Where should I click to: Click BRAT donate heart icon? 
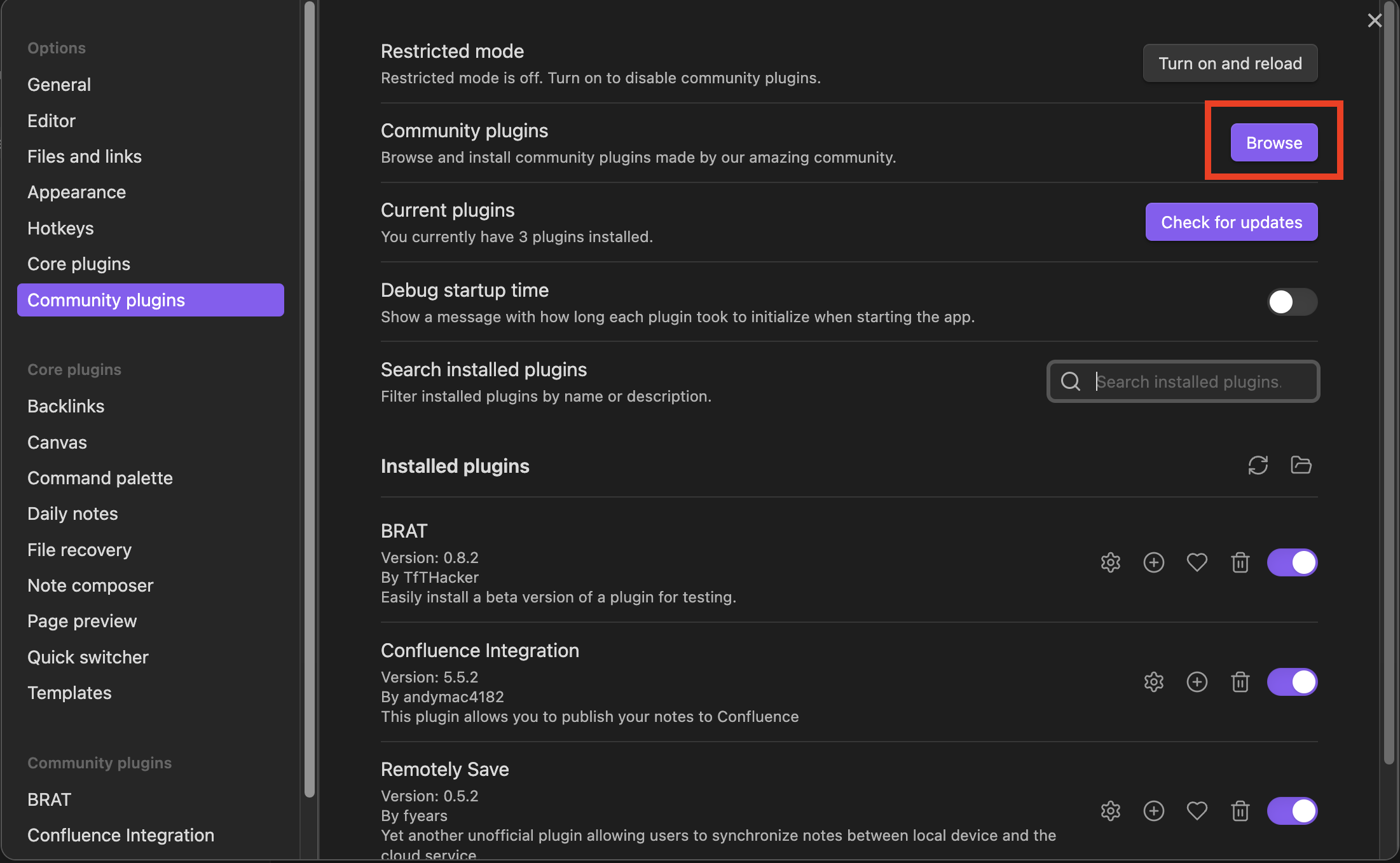click(x=1197, y=562)
